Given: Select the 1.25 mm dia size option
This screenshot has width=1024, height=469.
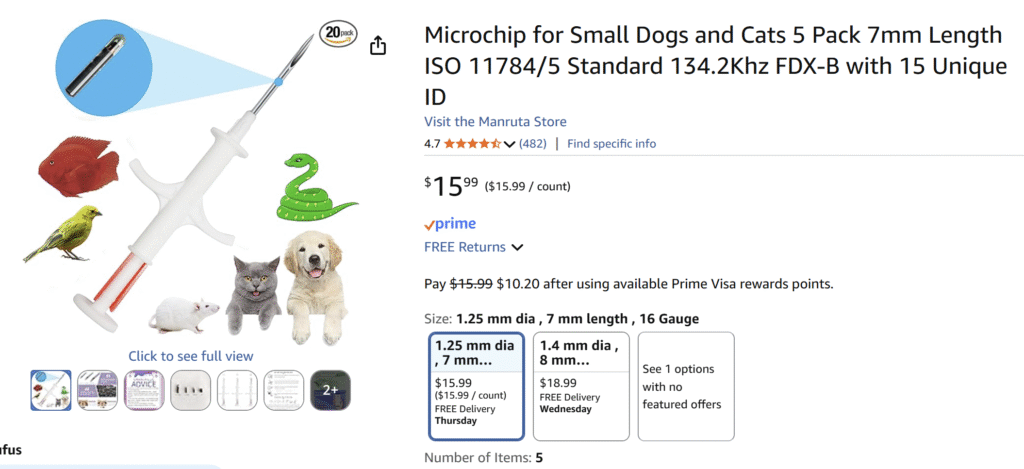Looking at the screenshot, I should (x=476, y=385).
